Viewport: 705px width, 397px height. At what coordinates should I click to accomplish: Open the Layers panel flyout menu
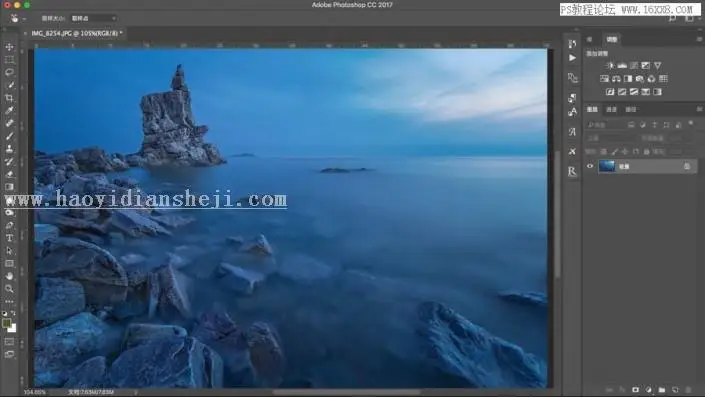699,109
